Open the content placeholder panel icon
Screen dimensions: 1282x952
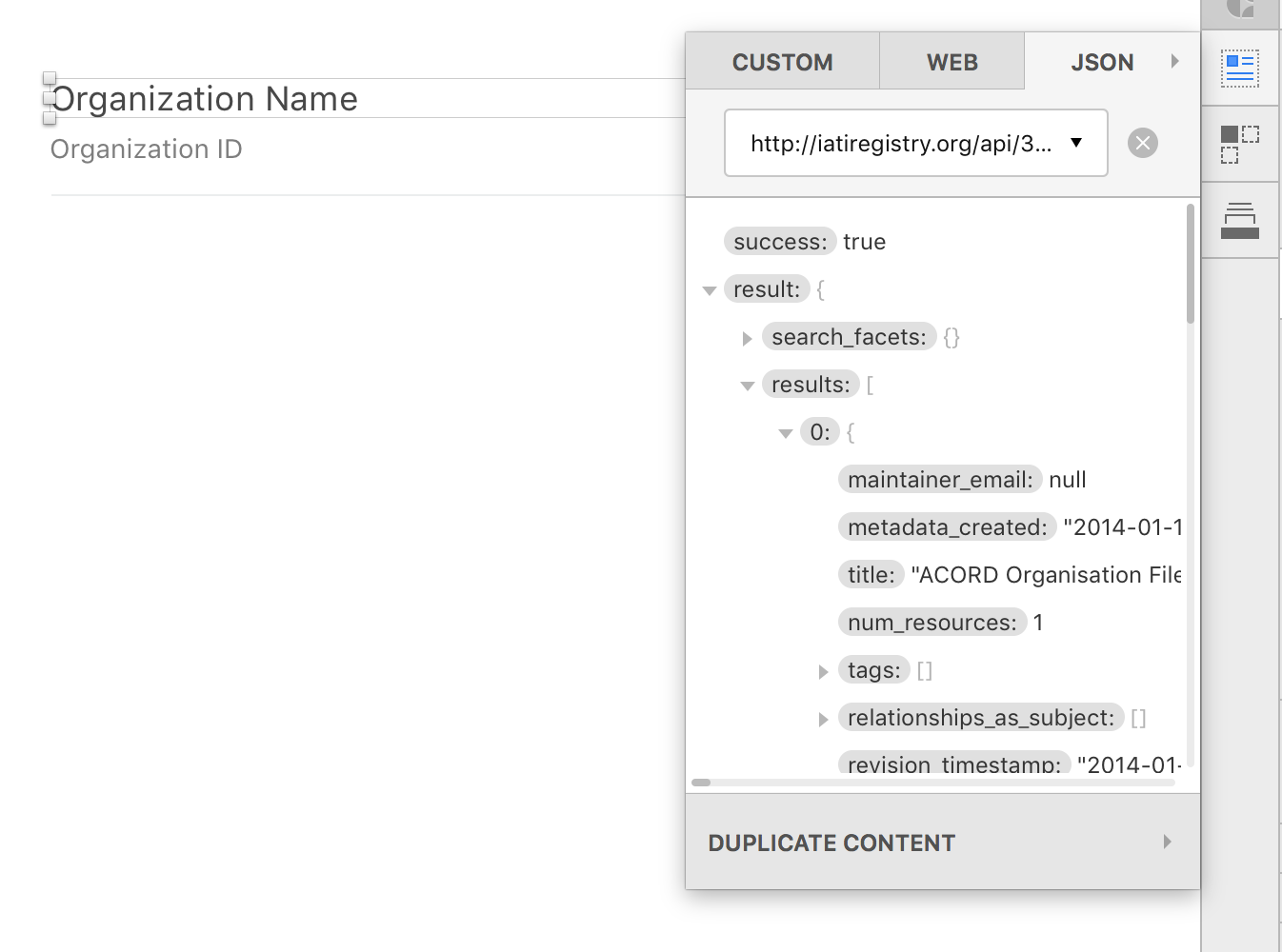(1240, 69)
